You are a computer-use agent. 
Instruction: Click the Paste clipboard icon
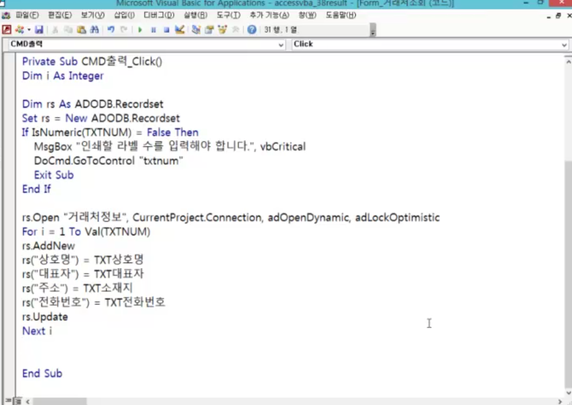pyautogui.click(x=81, y=30)
